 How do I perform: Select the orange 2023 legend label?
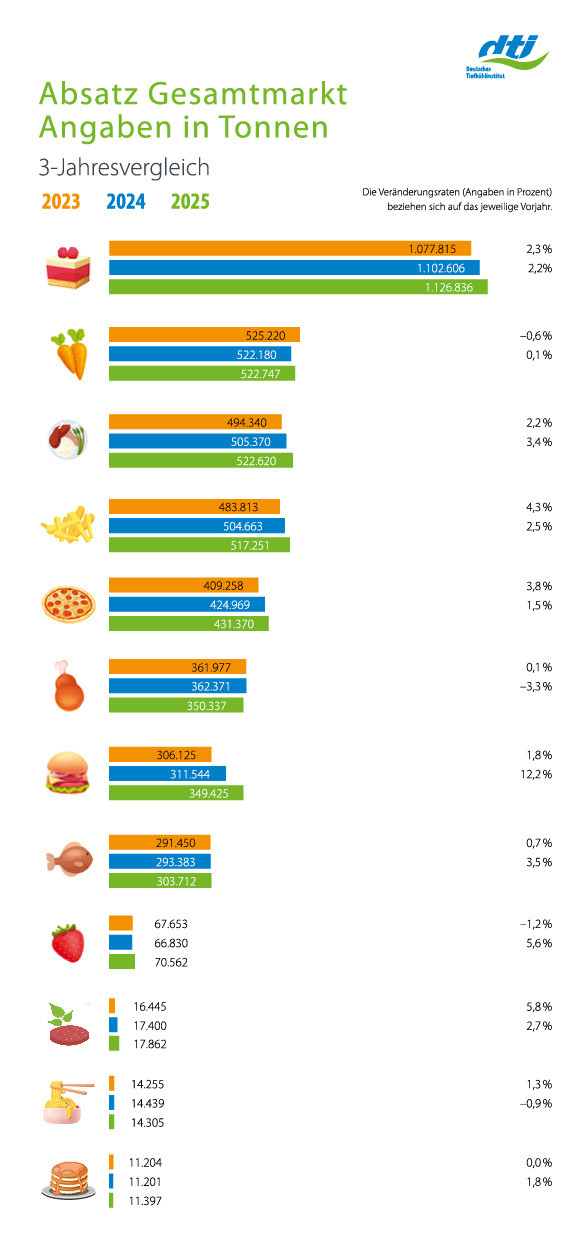[x=62, y=202]
